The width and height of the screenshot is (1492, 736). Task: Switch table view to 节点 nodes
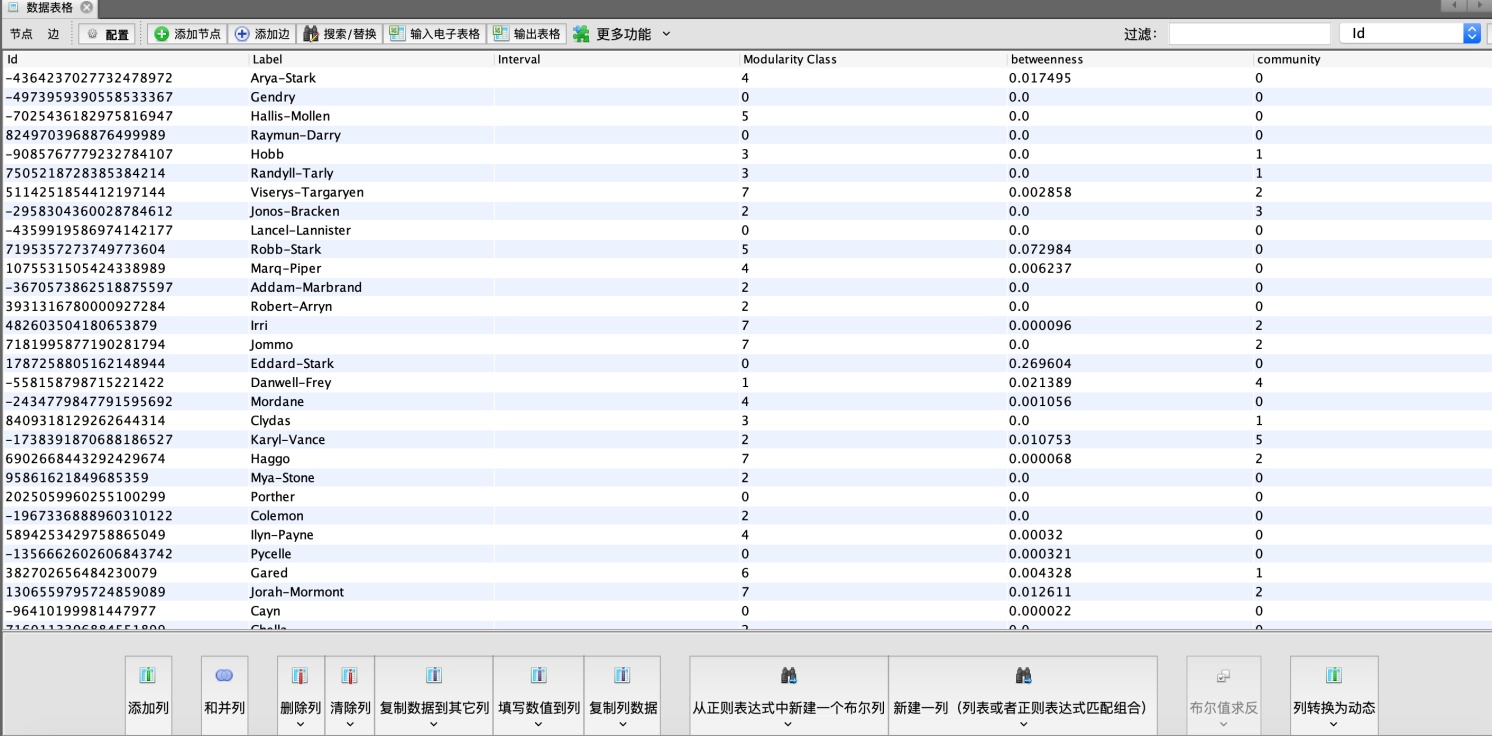point(21,34)
